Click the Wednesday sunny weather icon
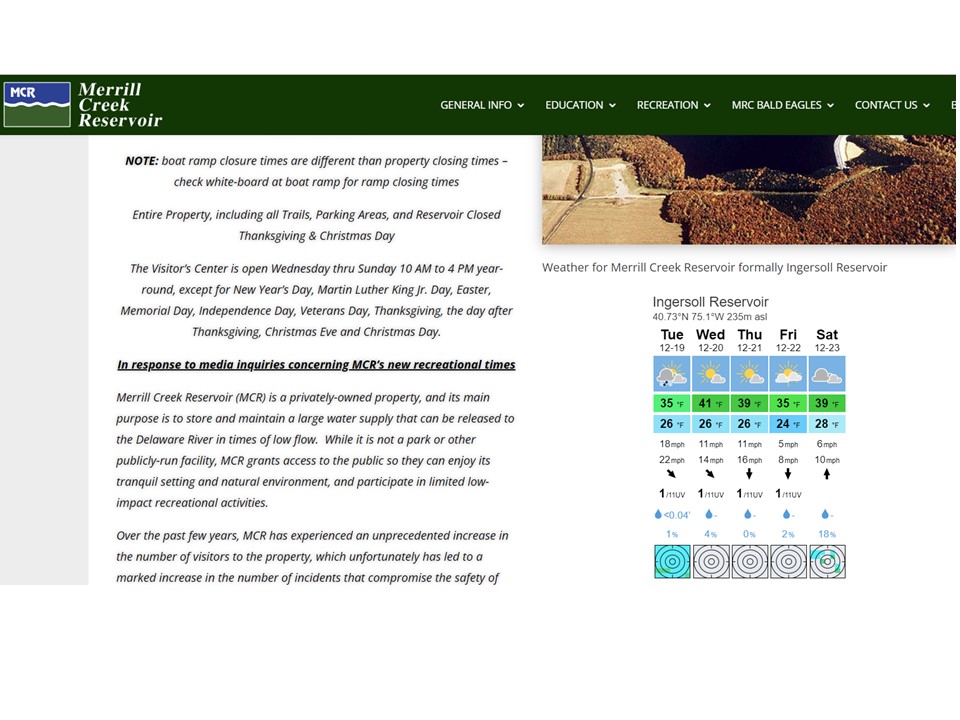This screenshot has width=960, height=720. pyautogui.click(x=711, y=374)
